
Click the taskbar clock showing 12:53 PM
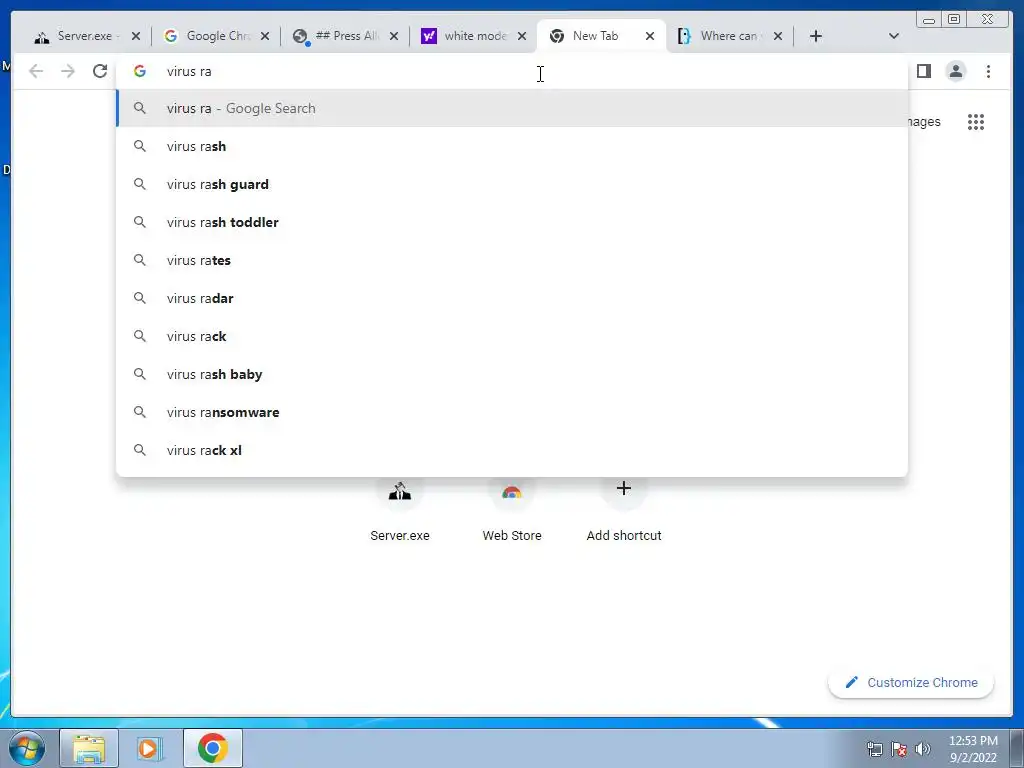973,749
